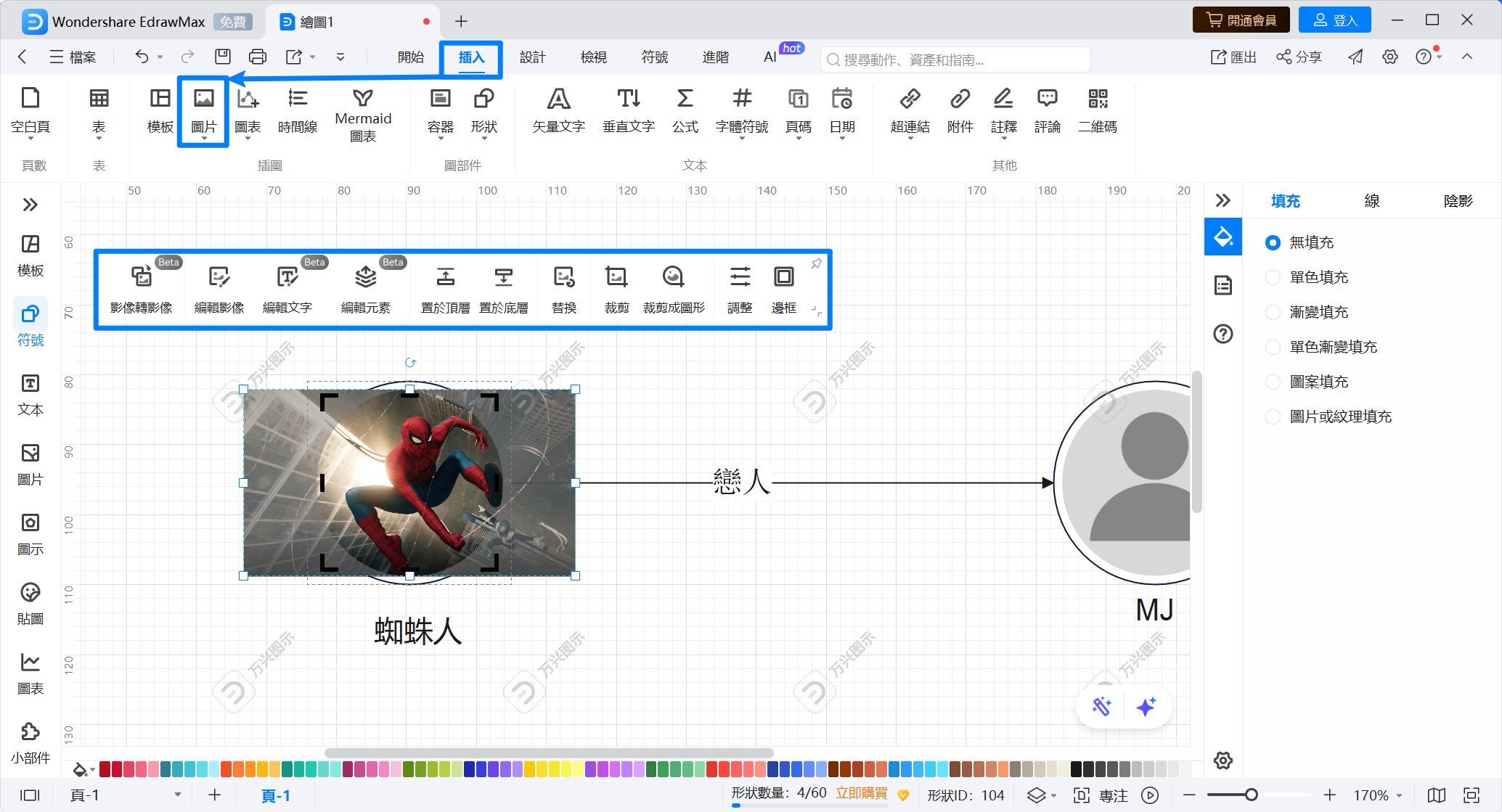Add a 評論 comment
This screenshot has width=1502, height=812.
tap(1047, 111)
